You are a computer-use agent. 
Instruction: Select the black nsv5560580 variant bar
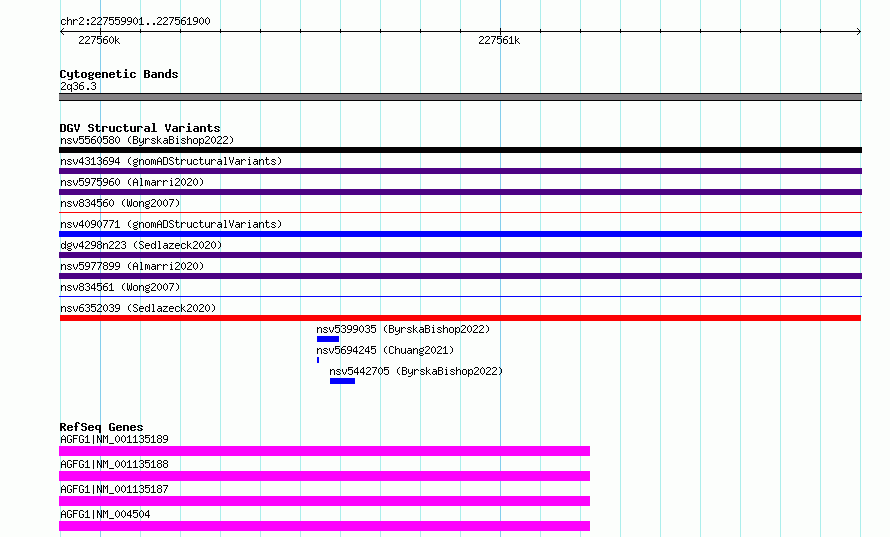[460, 150]
